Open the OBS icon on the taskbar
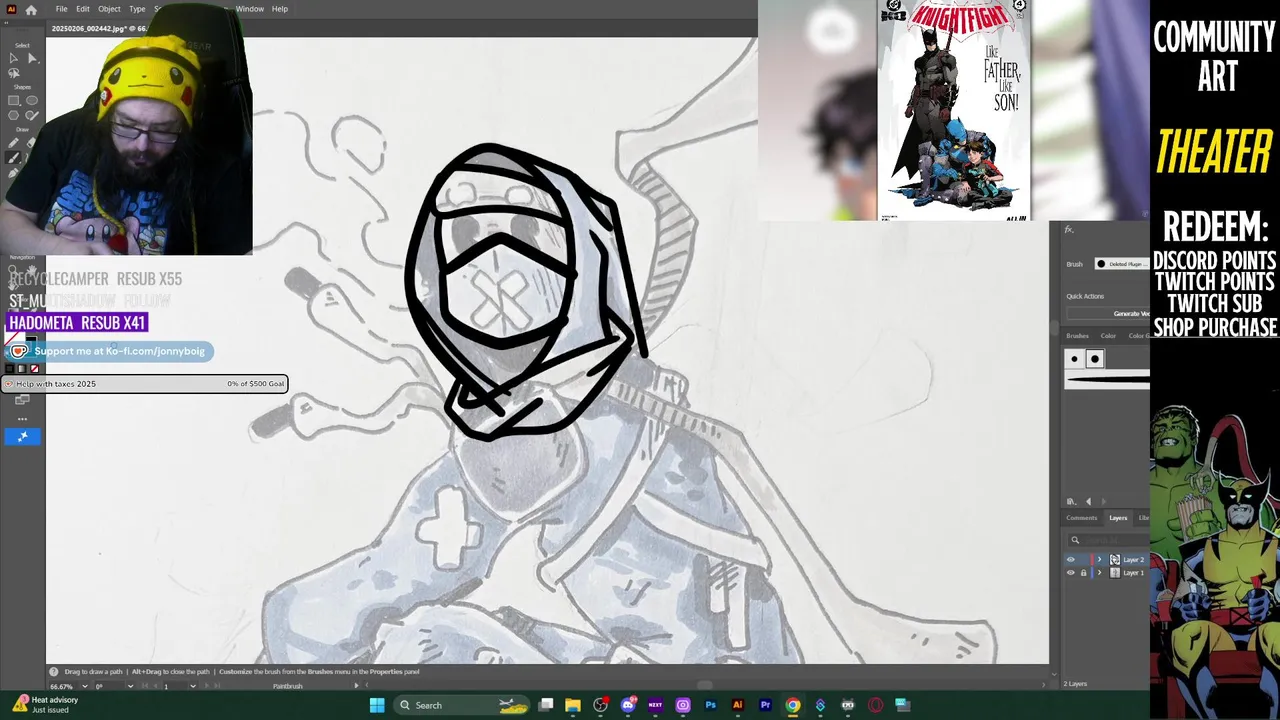1280x720 pixels. pyautogui.click(x=601, y=705)
